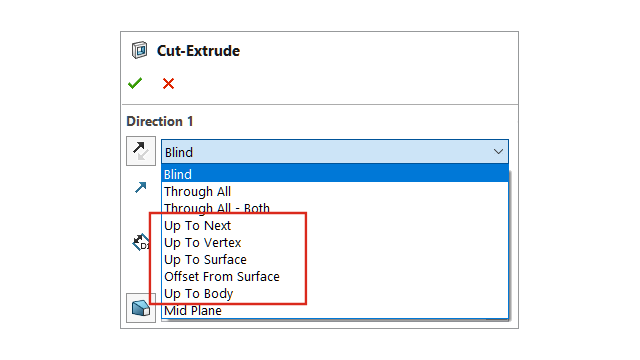This screenshot has height=360, width=640.
Task: Cancel the feature with the red X
Action: click(168, 84)
